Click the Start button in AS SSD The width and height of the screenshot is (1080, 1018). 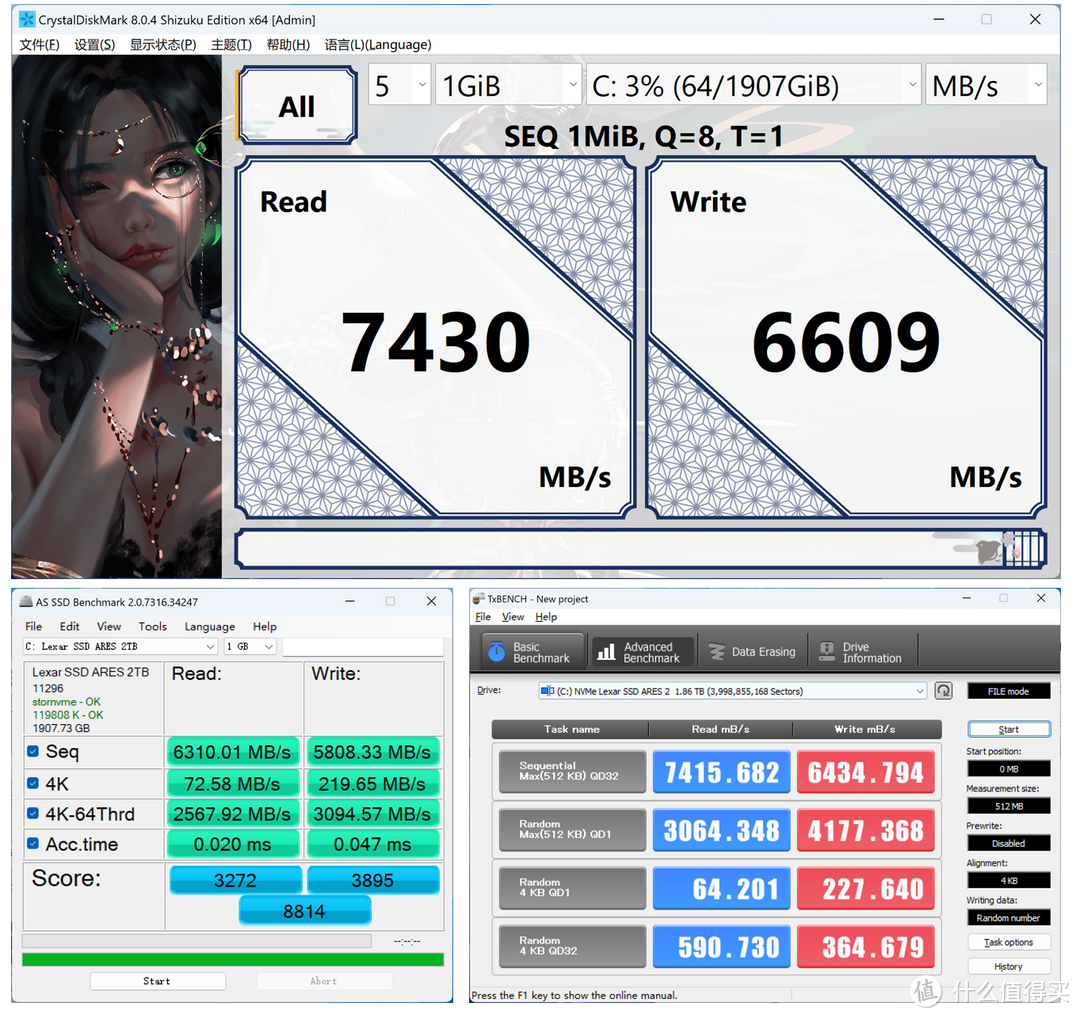coord(158,981)
